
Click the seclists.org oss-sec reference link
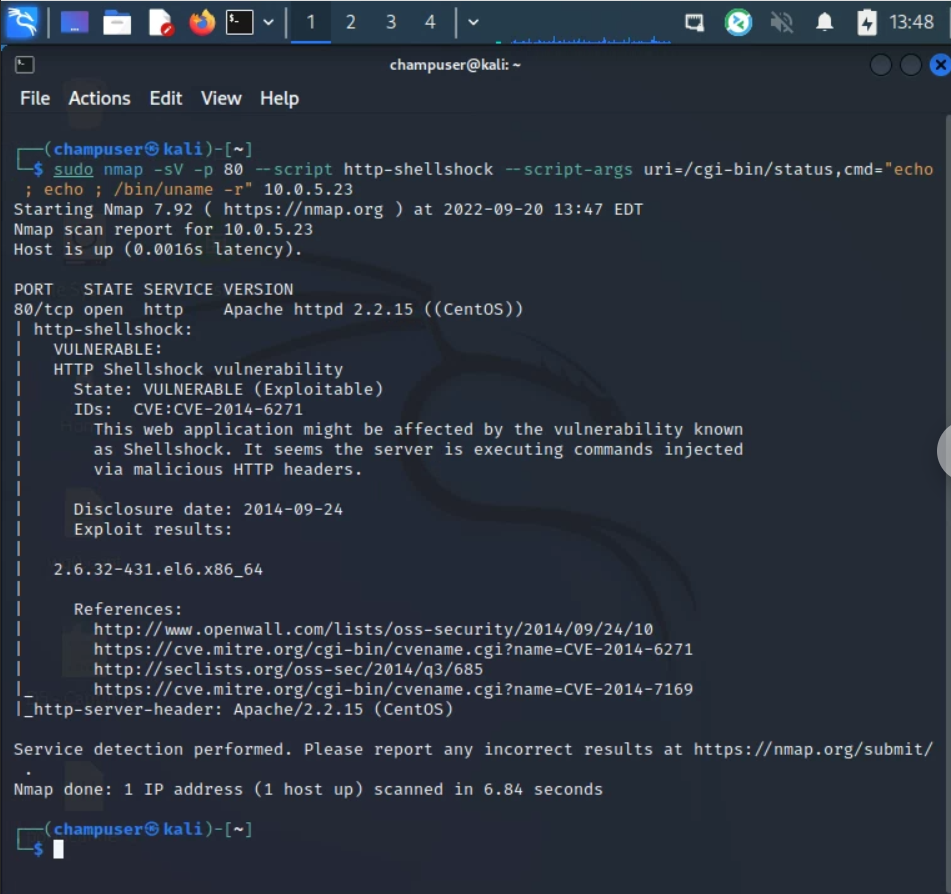click(288, 669)
